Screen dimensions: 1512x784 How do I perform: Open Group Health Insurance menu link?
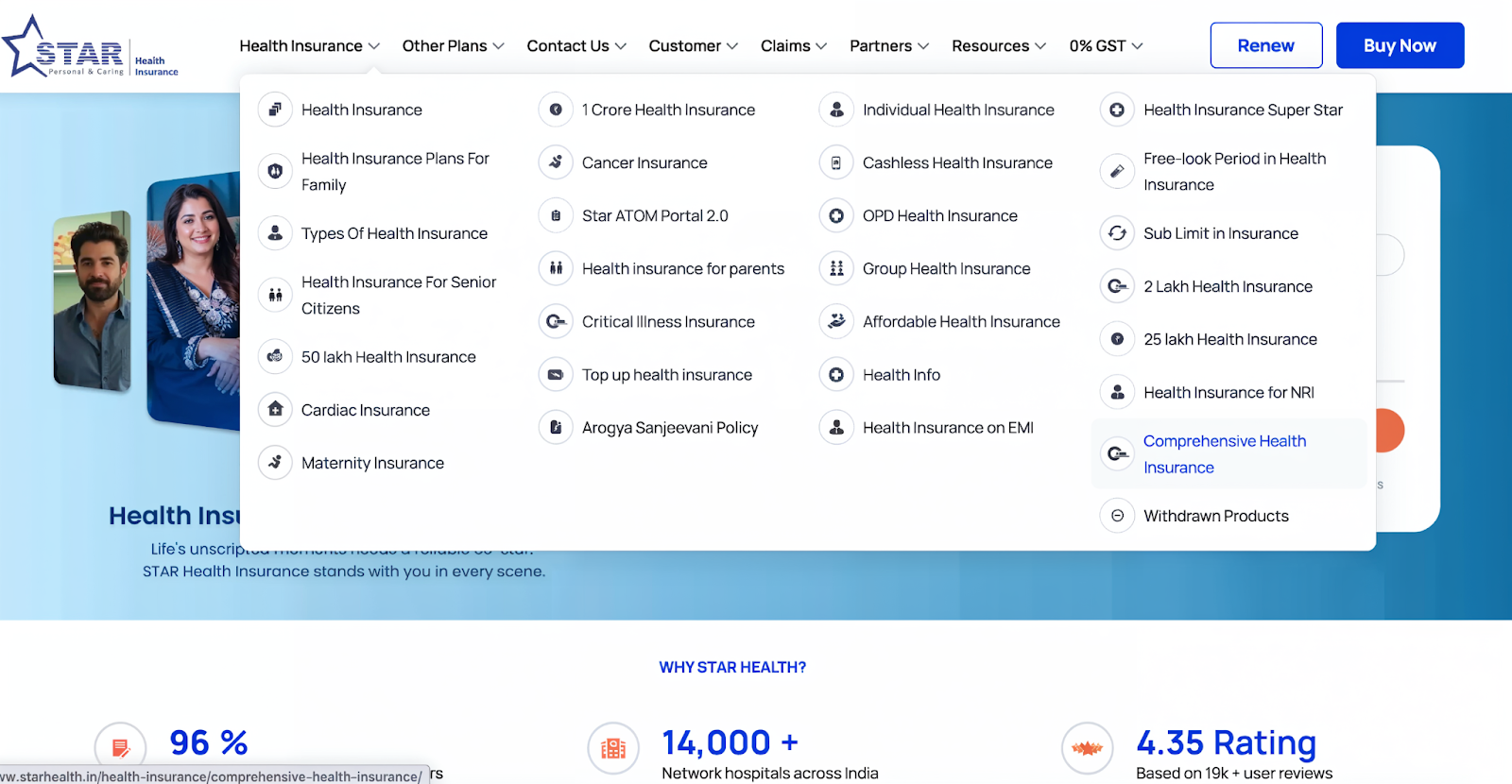pyautogui.click(x=946, y=268)
